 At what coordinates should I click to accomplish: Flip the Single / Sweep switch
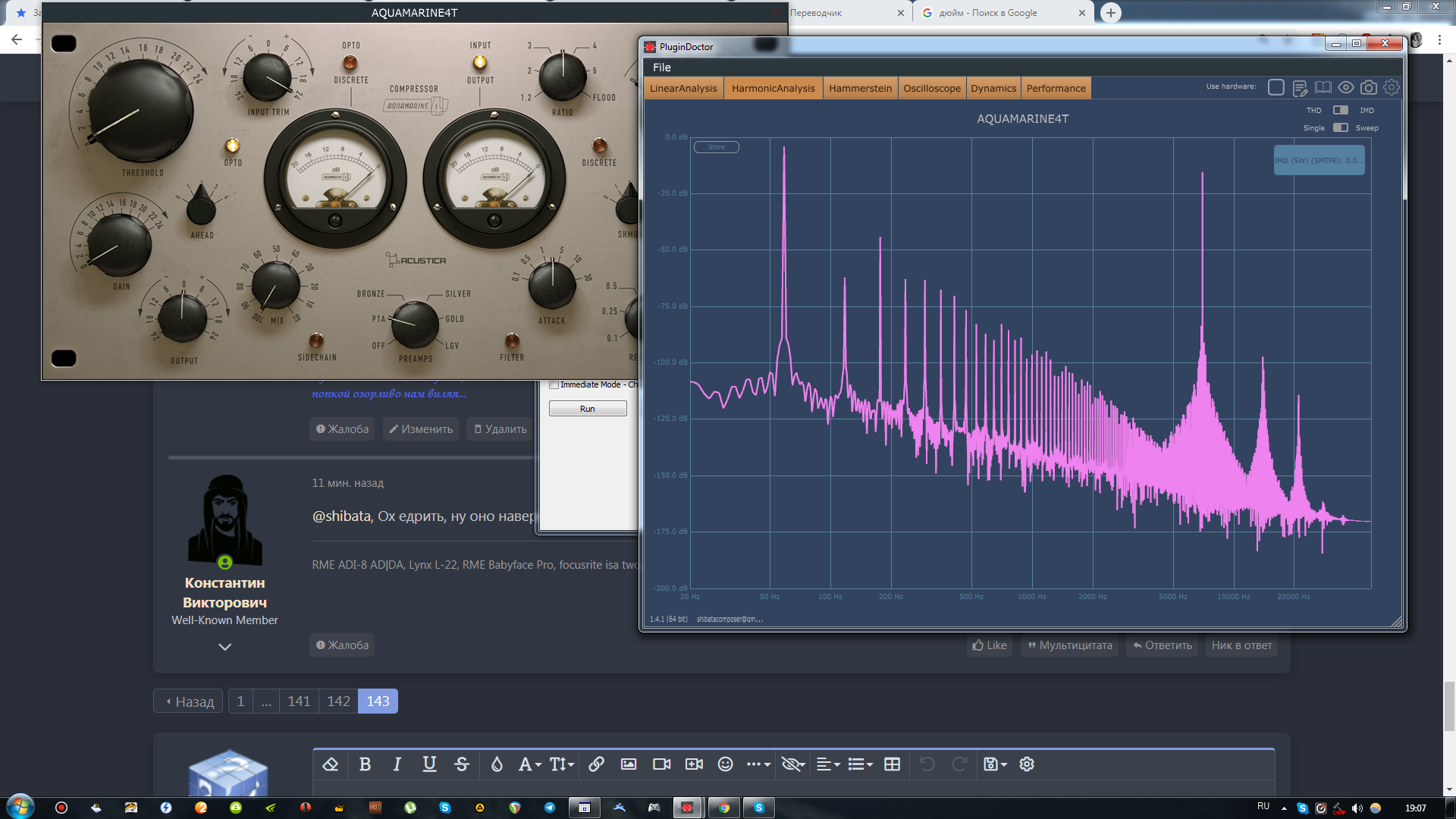point(1341,127)
